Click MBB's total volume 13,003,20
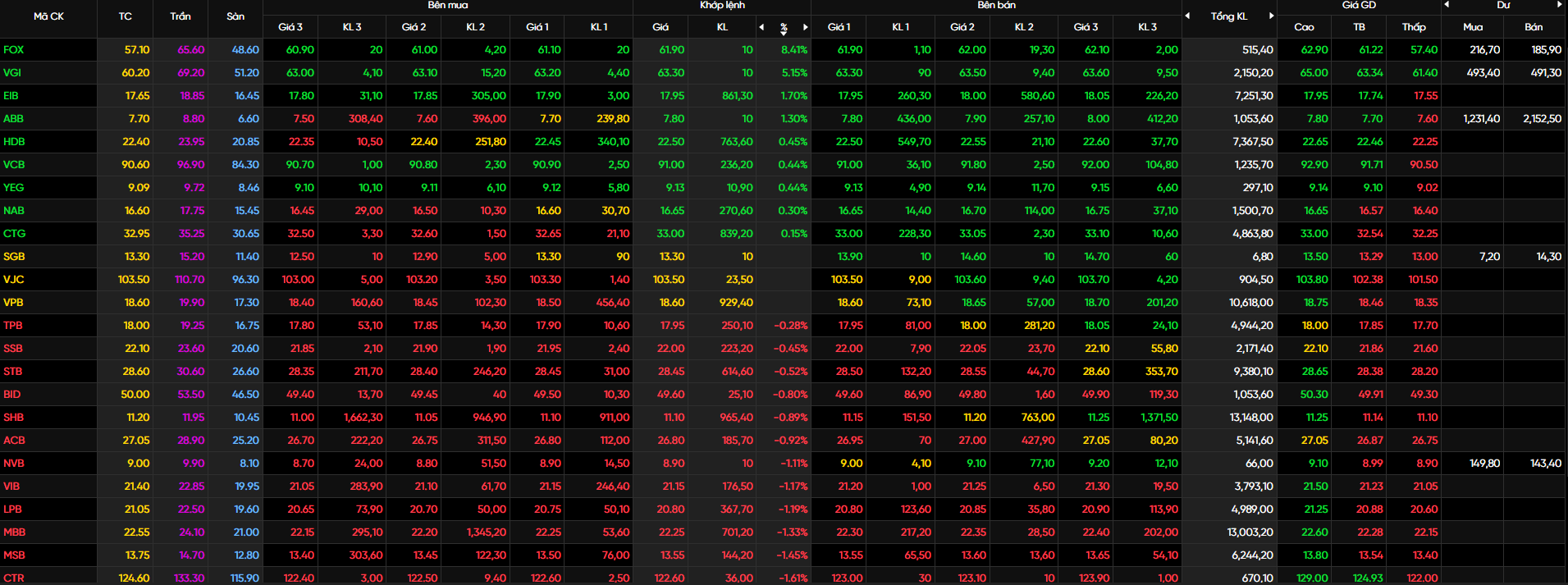The height and width of the screenshot is (585, 1568). 1250,532
